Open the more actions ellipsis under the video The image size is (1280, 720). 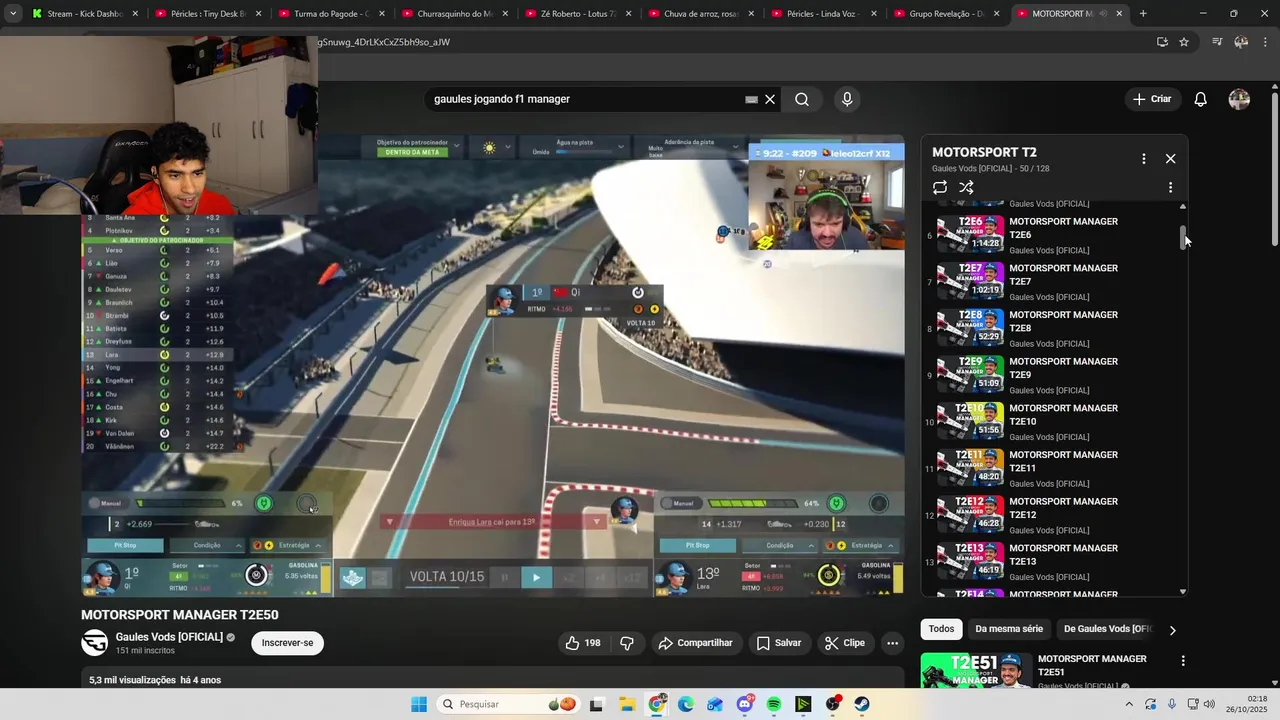point(893,643)
